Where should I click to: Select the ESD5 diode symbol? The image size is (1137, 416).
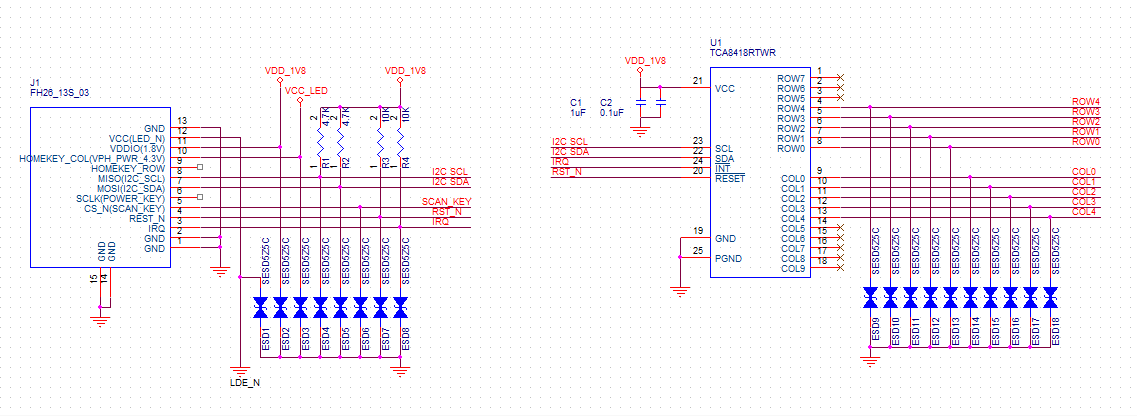tap(340, 307)
